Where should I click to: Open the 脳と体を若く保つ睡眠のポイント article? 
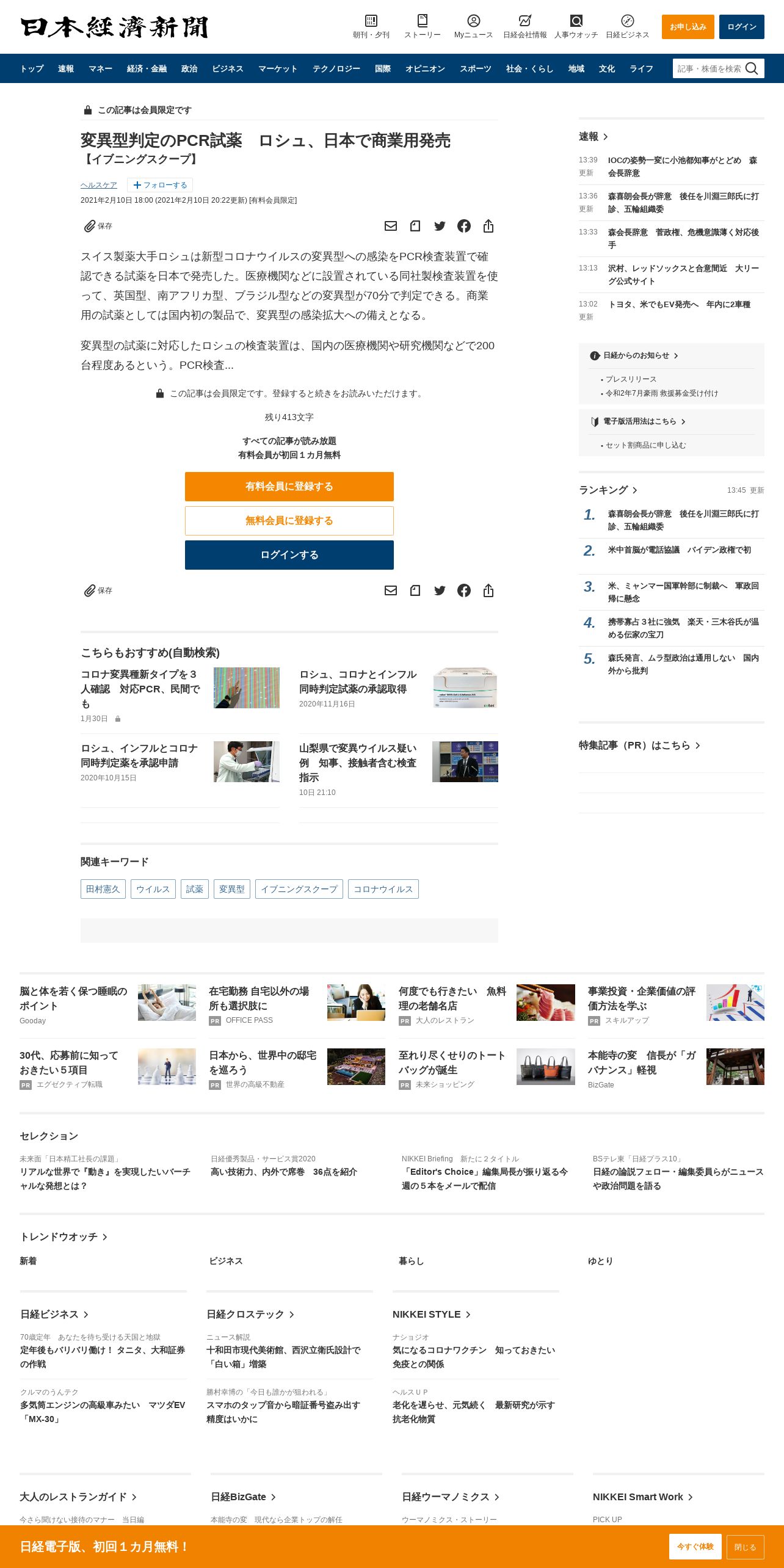click(73, 998)
